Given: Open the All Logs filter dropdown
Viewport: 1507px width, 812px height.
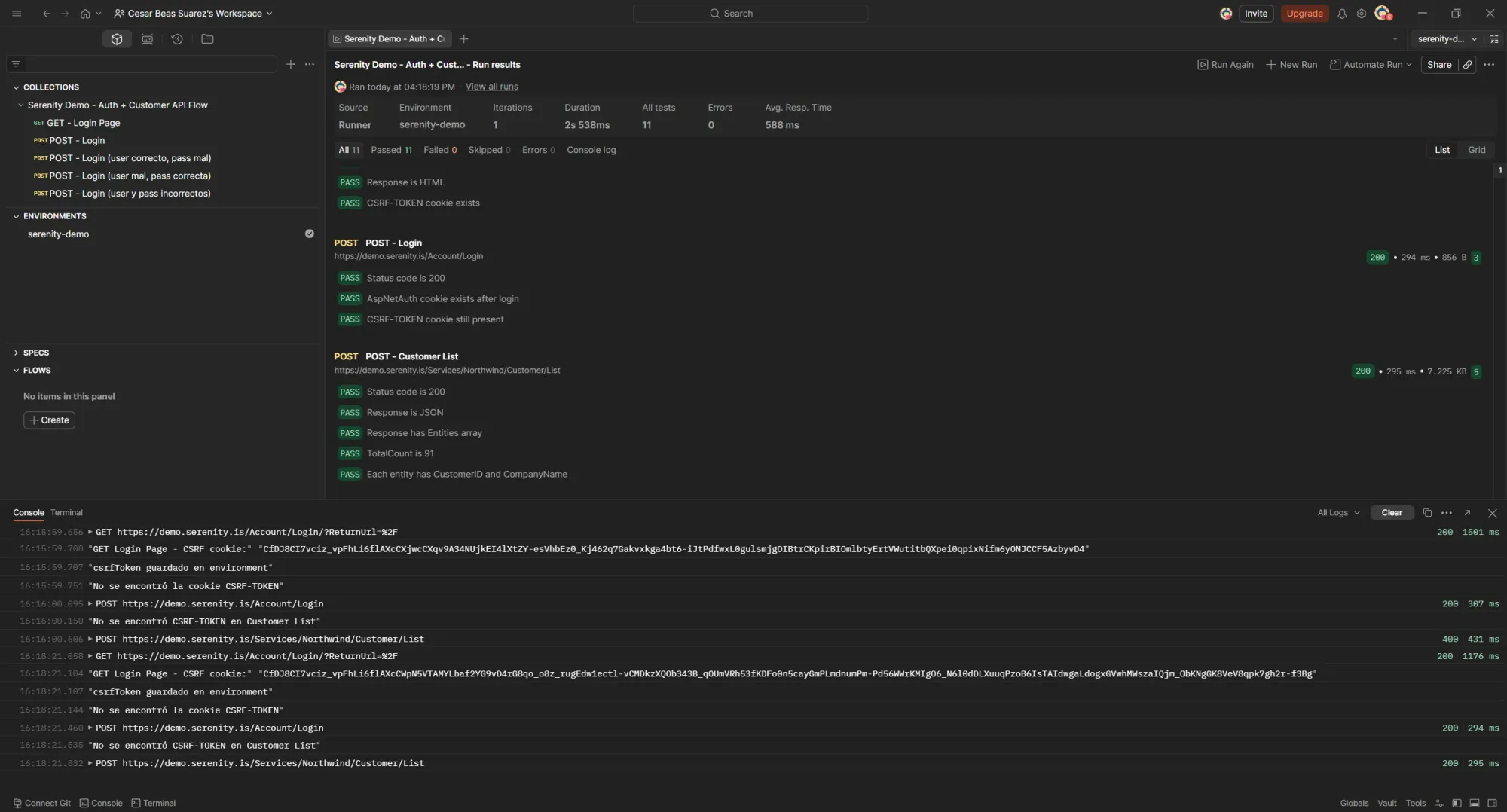Looking at the screenshot, I should [x=1338, y=513].
